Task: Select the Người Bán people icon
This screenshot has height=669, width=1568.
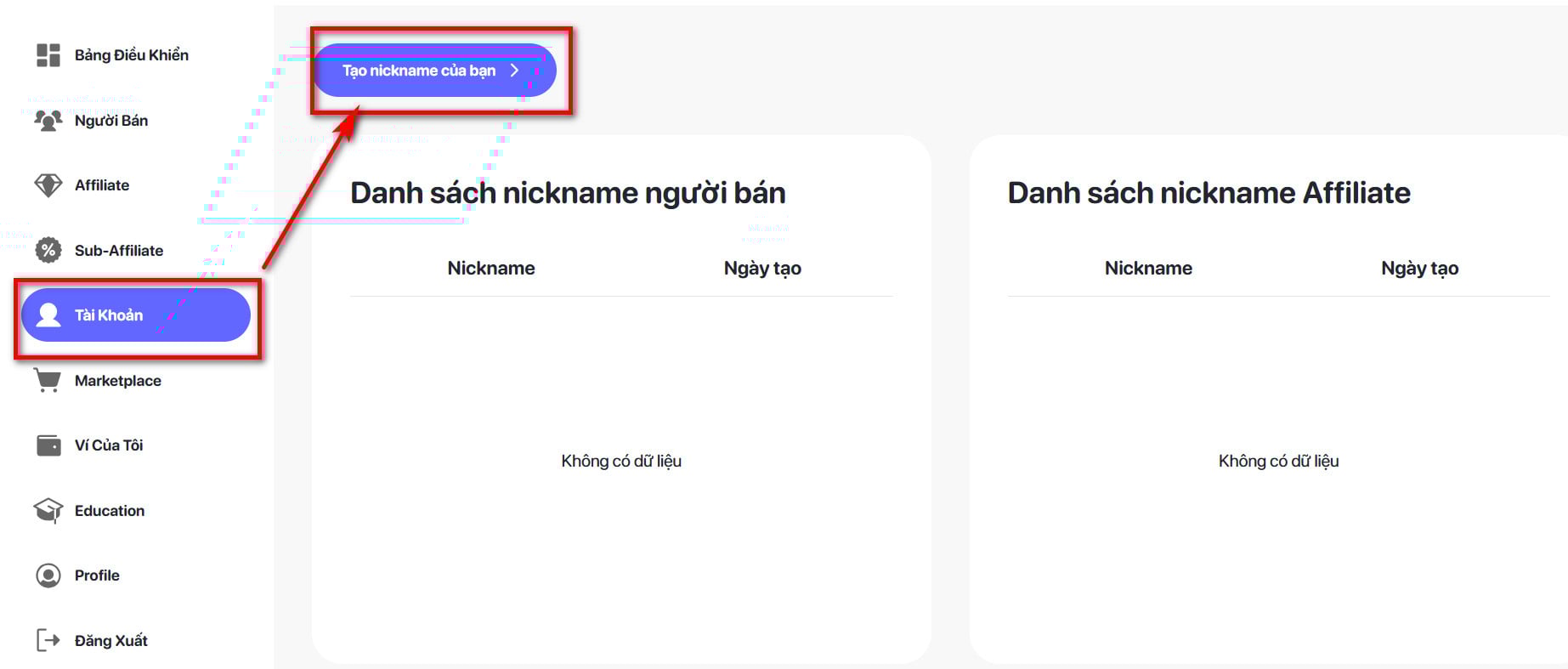Action: point(48,119)
